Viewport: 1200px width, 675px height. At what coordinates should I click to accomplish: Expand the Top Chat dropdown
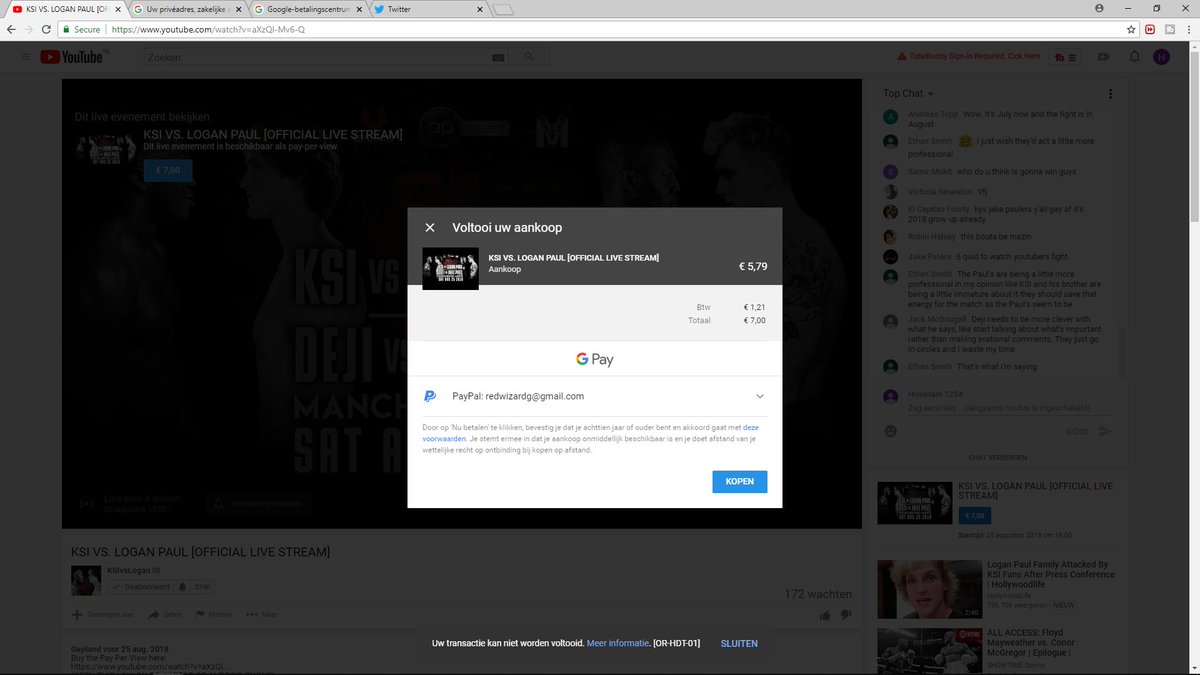pos(908,93)
